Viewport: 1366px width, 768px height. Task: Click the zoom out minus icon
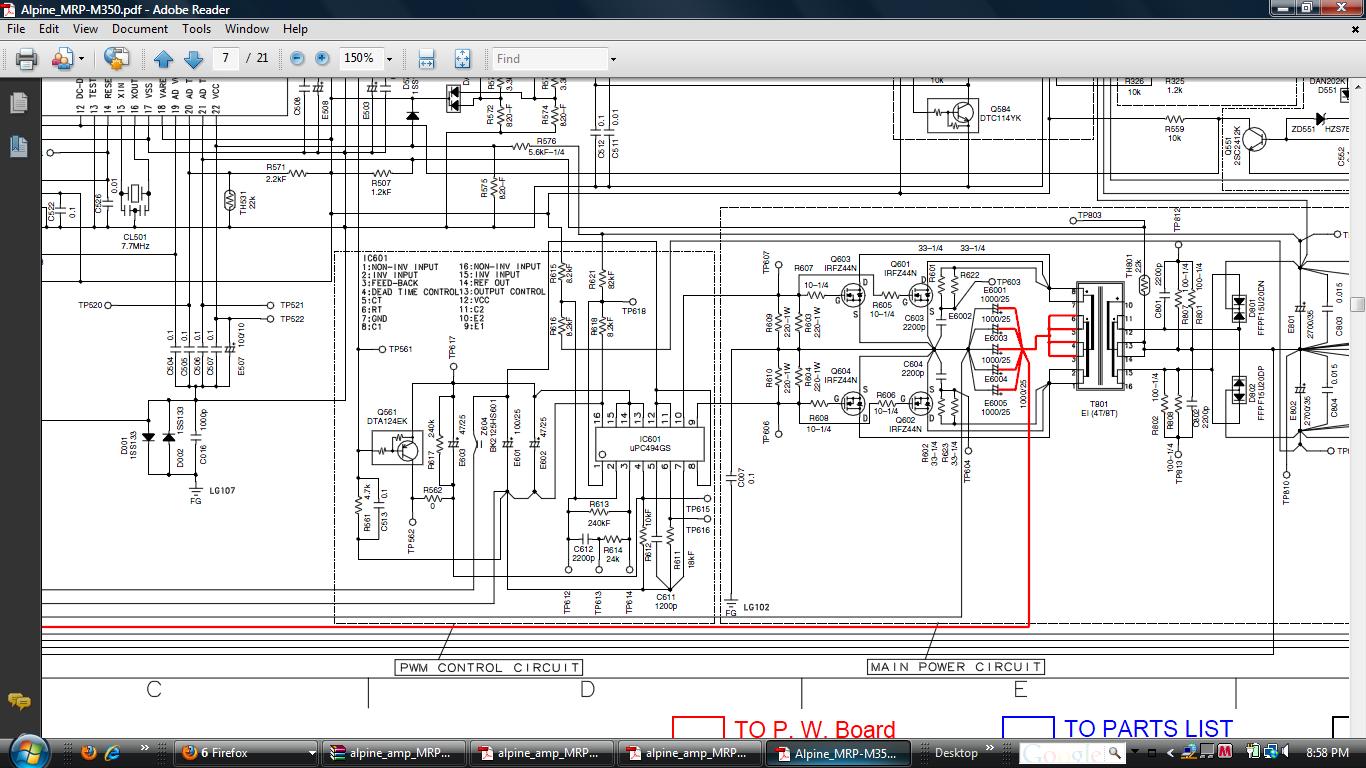pos(297,59)
